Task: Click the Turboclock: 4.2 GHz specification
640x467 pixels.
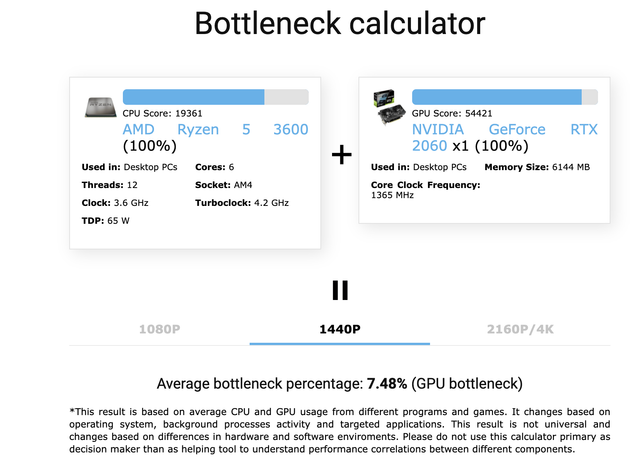Action: tap(242, 203)
